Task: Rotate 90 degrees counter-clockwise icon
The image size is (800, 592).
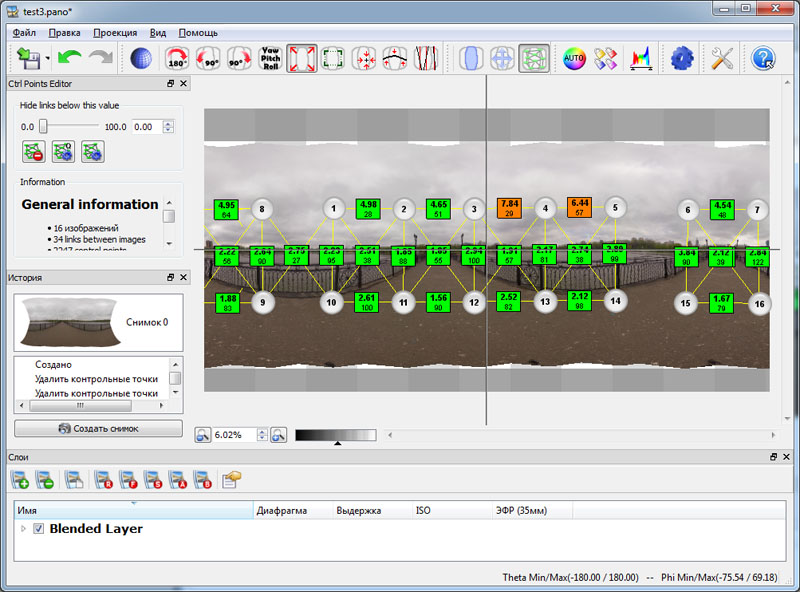Action: coord(208,58)
